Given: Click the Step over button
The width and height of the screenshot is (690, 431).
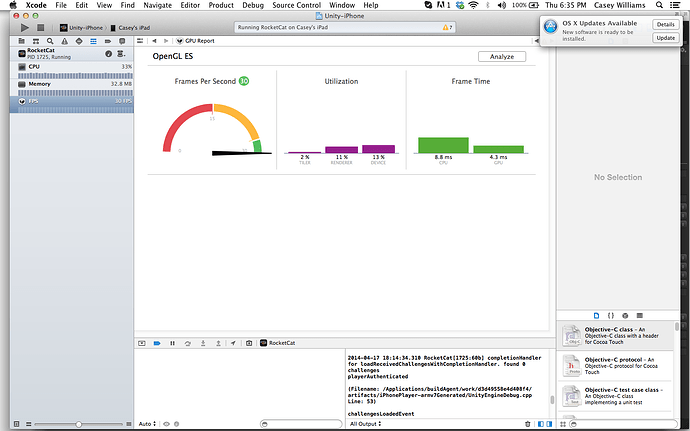Looking at the screenshot, I should (188, 343).
